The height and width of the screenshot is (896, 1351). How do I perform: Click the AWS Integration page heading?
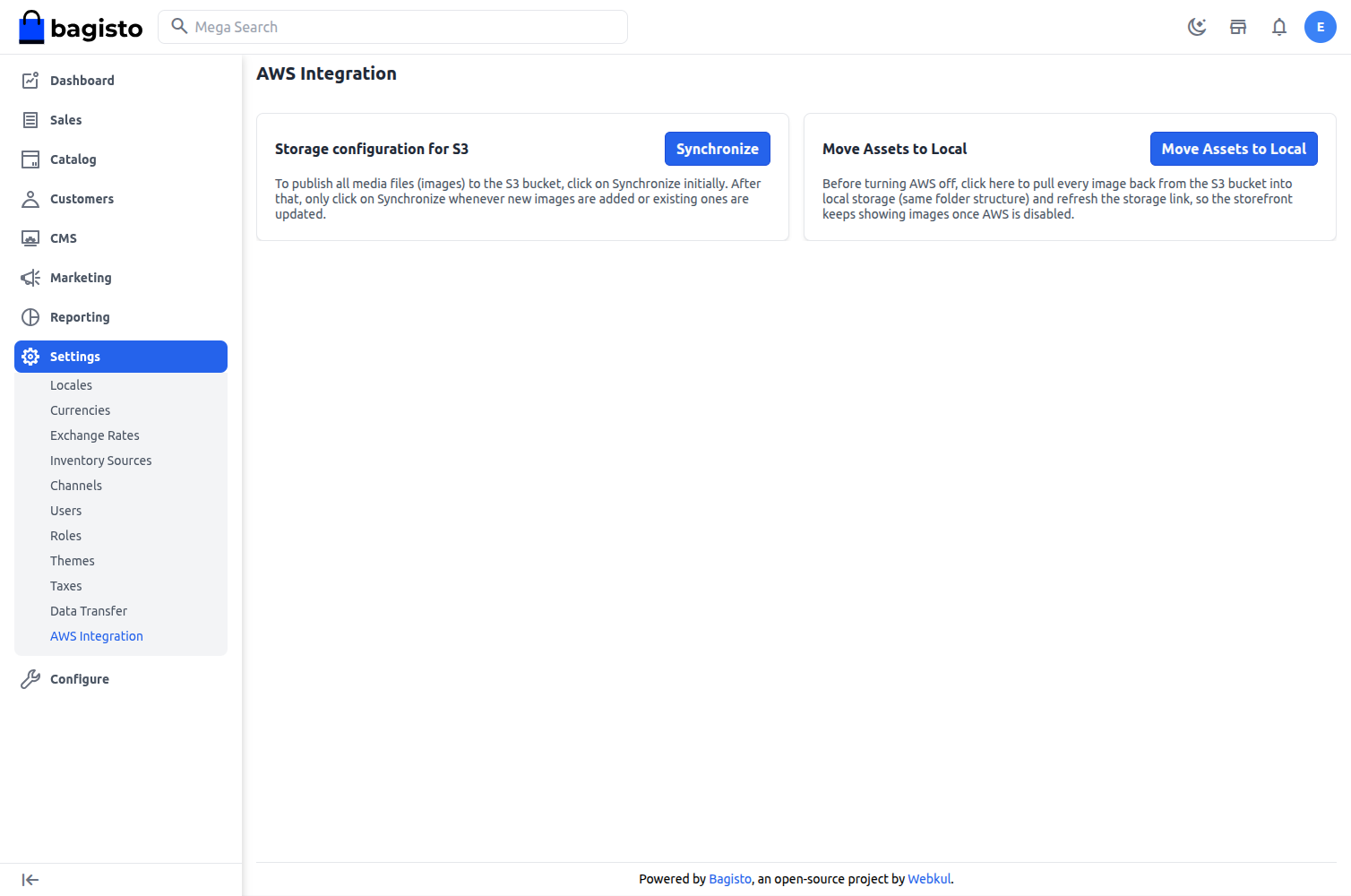coord(326,73)
